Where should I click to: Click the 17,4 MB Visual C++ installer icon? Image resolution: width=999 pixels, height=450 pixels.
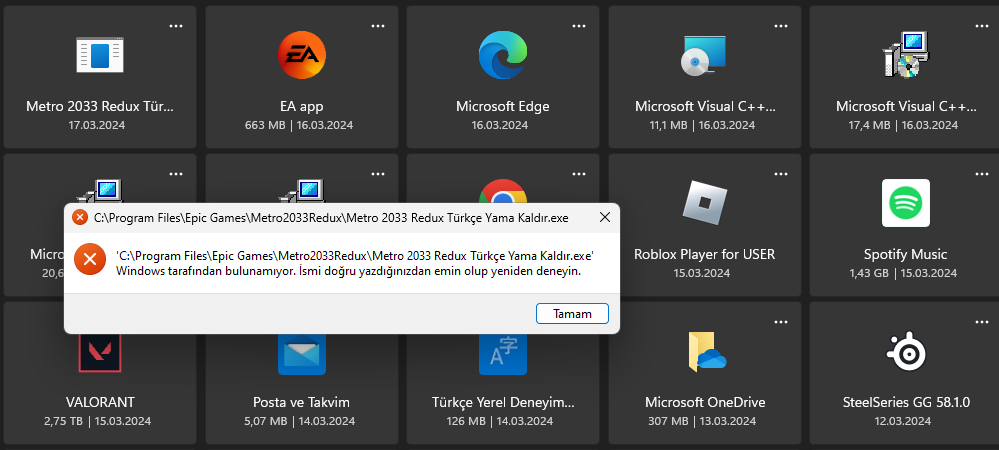(x=905, y=55)
